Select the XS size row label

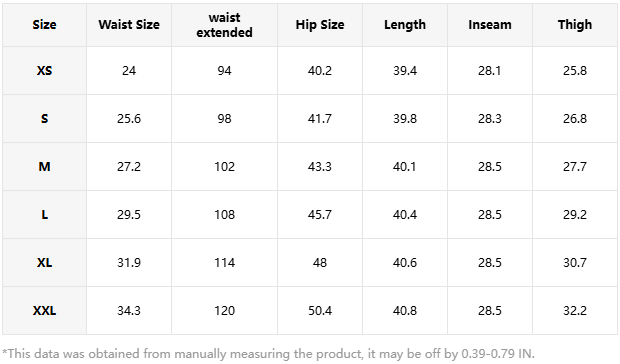pyautogui.click(x=44, y=71)
